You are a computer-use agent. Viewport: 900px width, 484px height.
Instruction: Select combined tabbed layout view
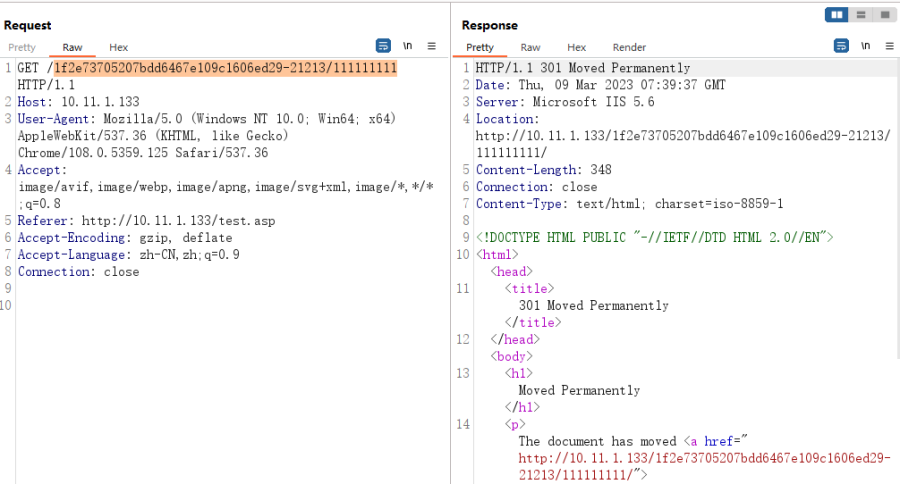885,15
